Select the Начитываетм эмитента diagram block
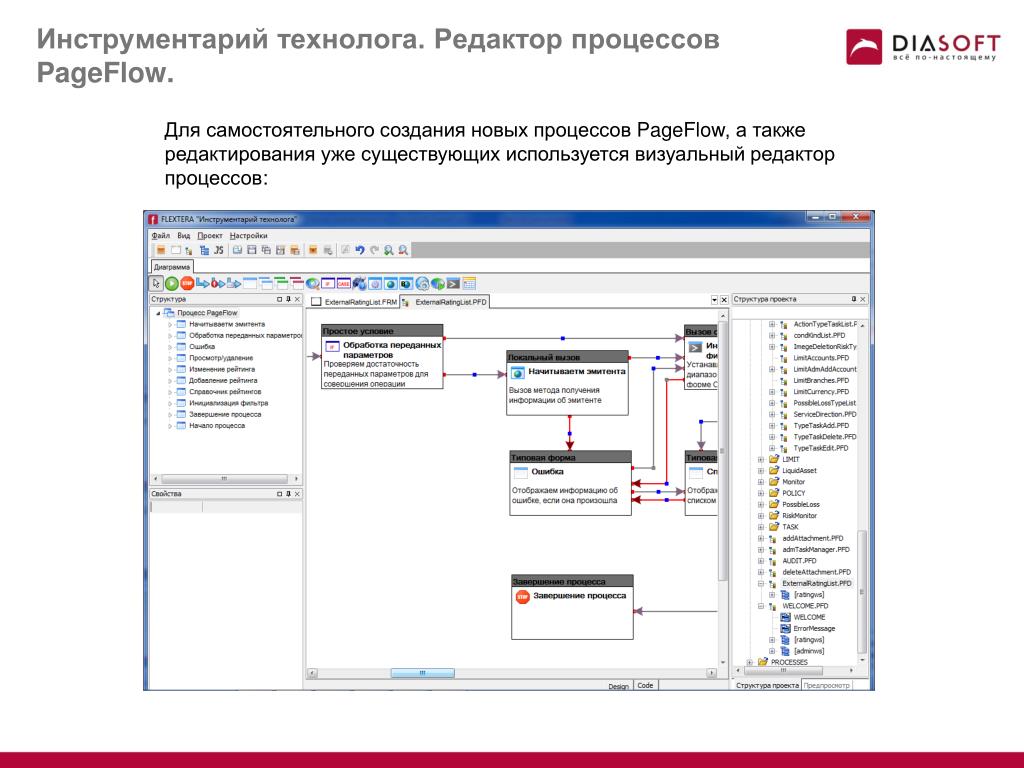 click(x=568, y=383)
